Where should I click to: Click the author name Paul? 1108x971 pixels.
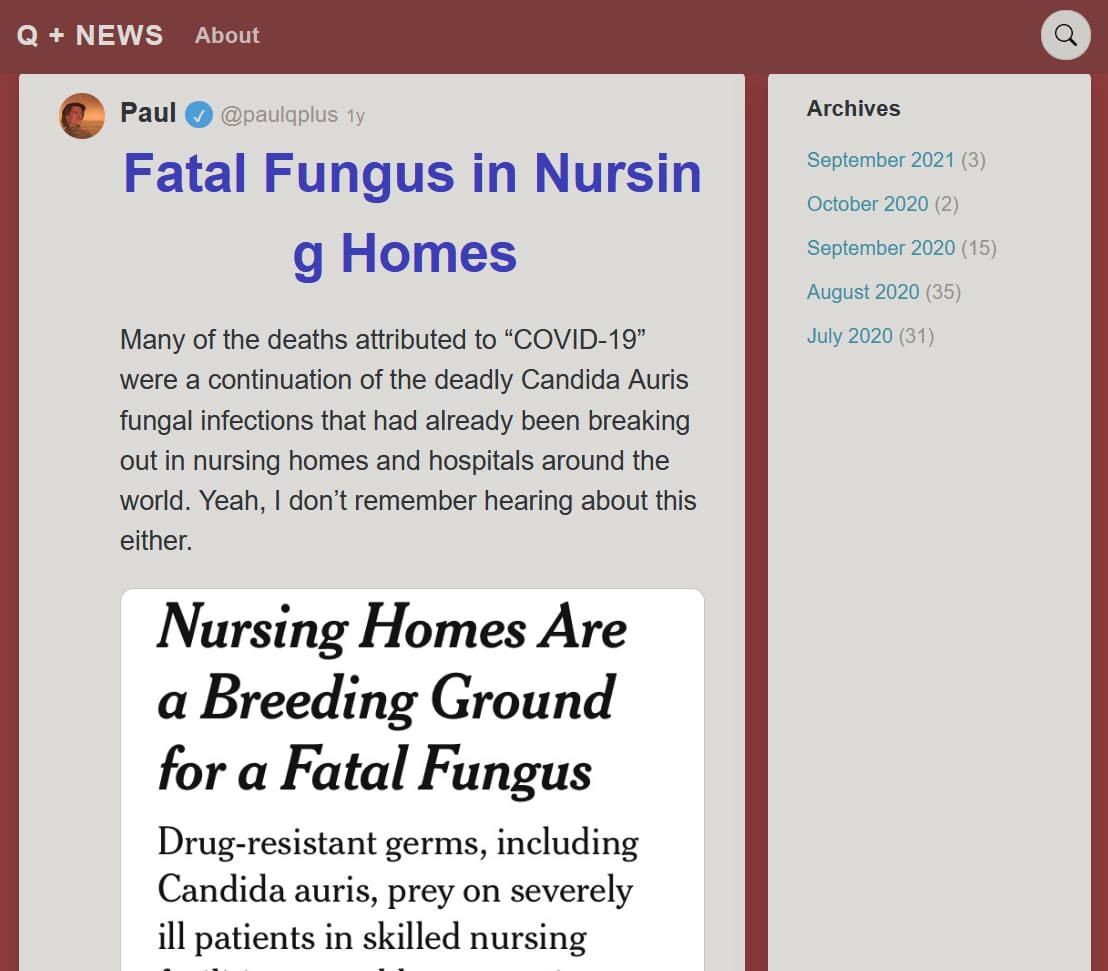(x=148, y=113)
